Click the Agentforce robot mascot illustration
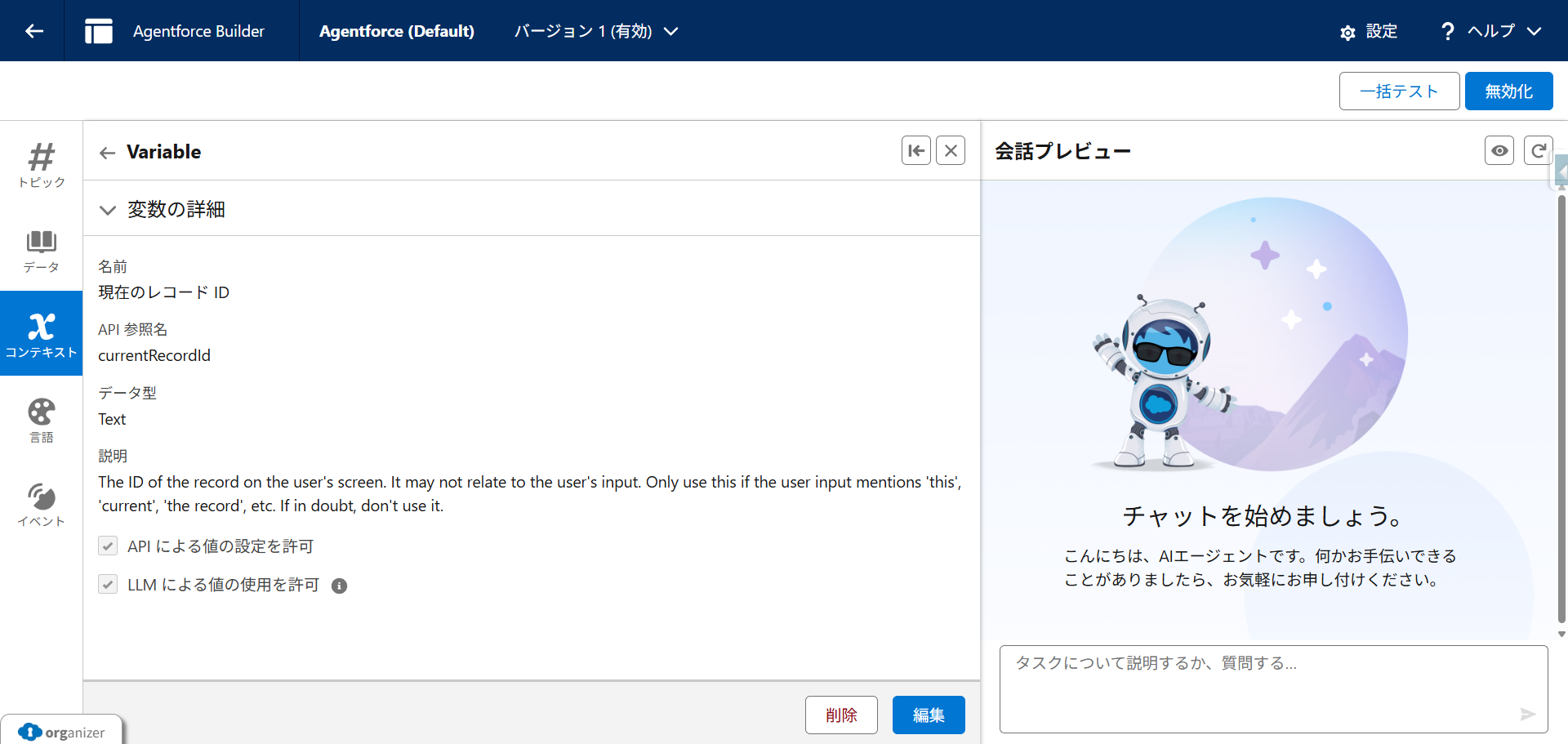 [1164, 381]
